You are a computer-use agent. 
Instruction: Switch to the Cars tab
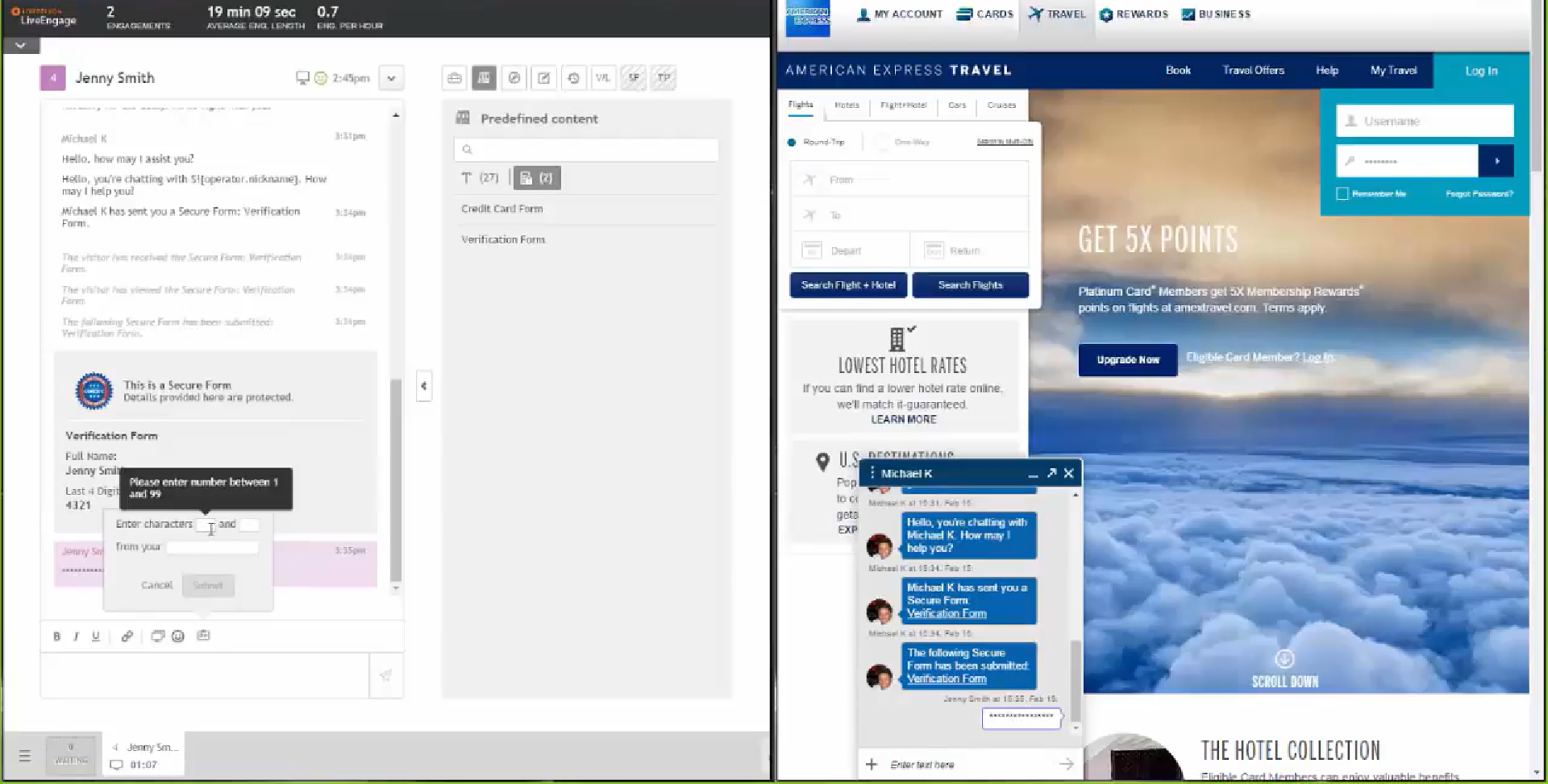[x=957, y=106]
